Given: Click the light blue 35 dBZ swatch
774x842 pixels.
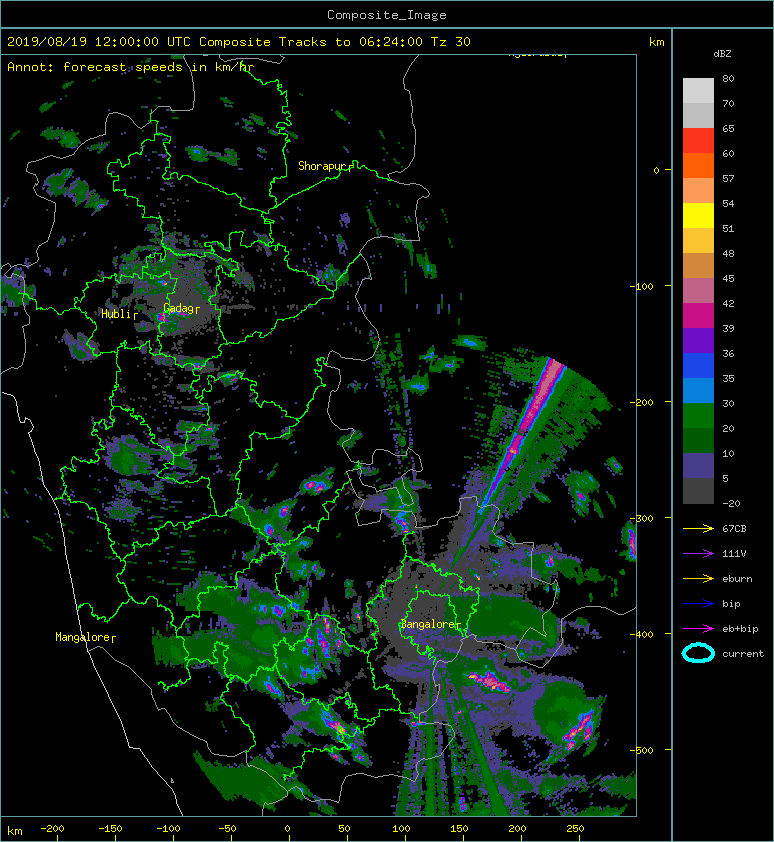Looking at the screenshot, I should point(698,390).
